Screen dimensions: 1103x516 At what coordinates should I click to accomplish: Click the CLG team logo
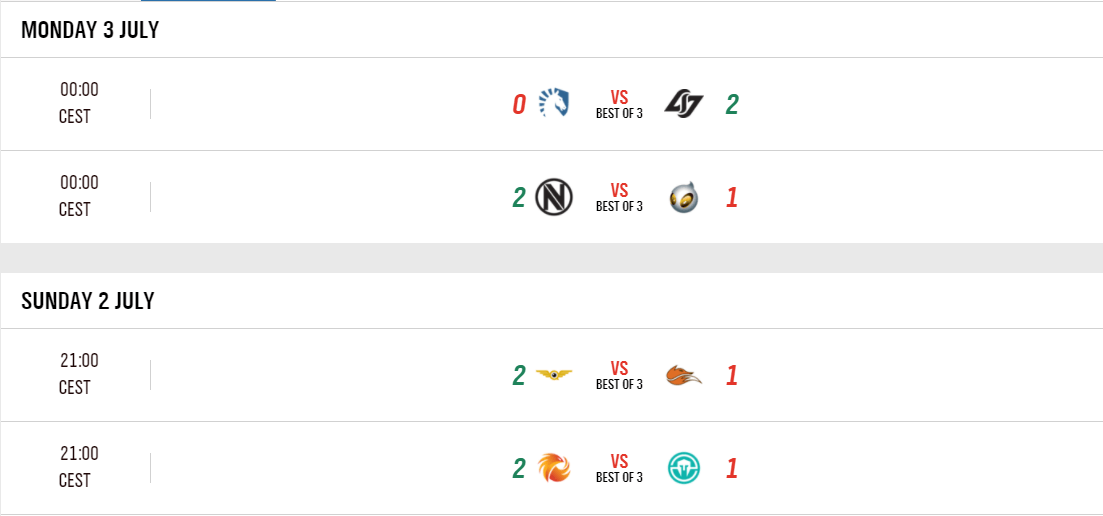(x=684, y=104)
